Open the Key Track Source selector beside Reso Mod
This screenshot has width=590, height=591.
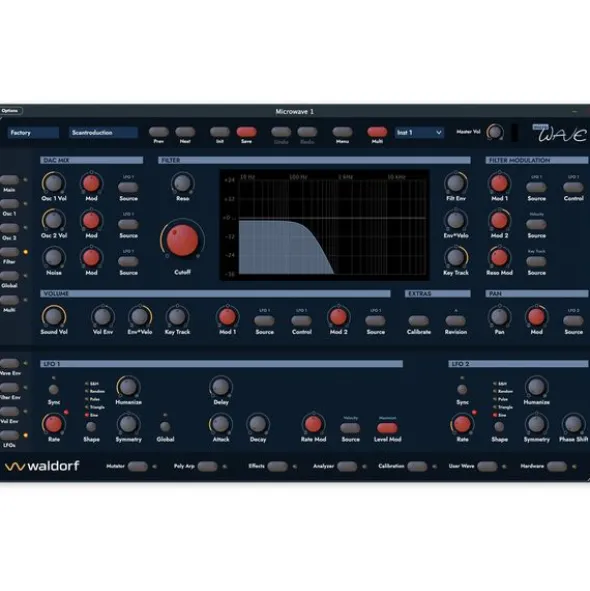click(536, 261)
